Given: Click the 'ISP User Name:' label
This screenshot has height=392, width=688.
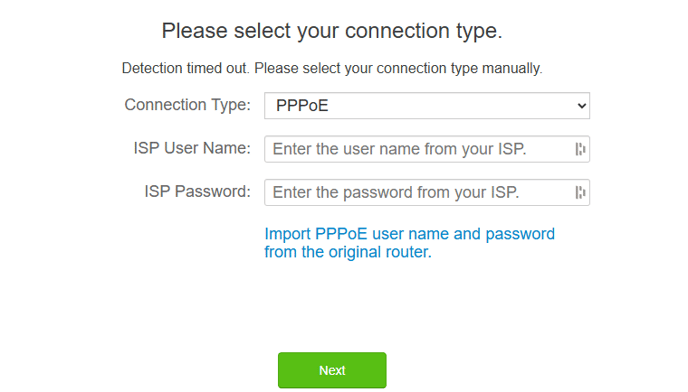Looking at the screenshot, I should coord(192,148).
